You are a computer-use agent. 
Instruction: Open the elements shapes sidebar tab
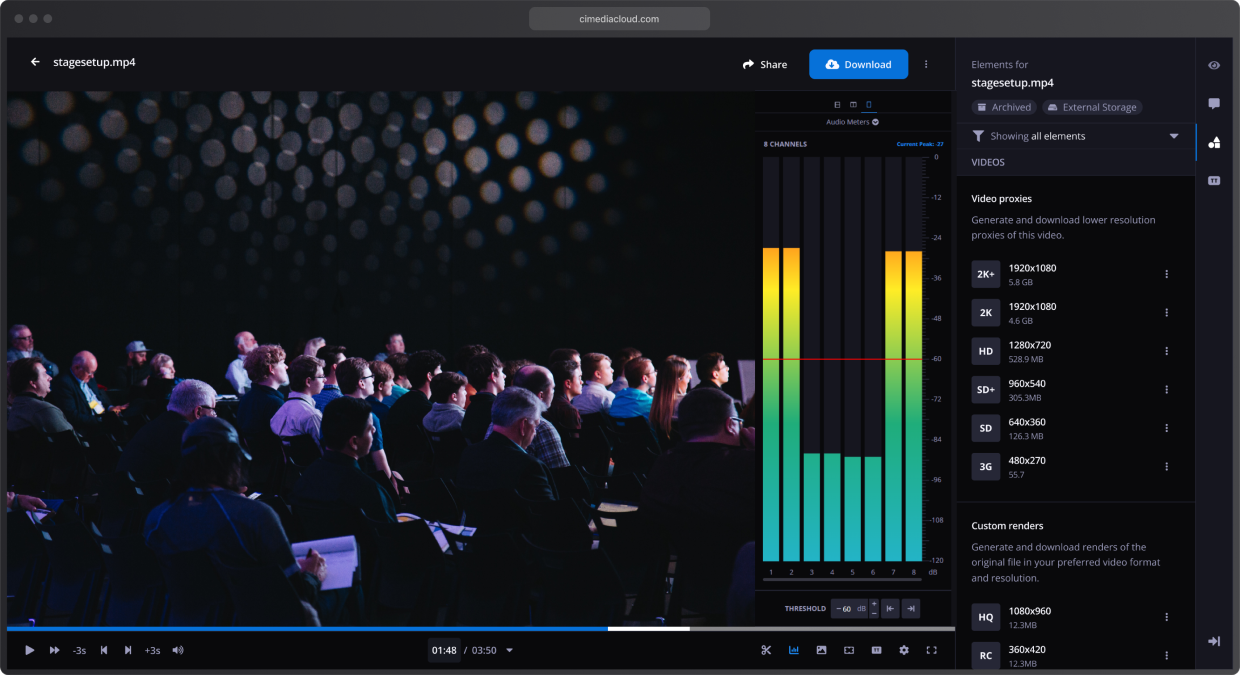pyautogui.click(x=1214, y=142)
